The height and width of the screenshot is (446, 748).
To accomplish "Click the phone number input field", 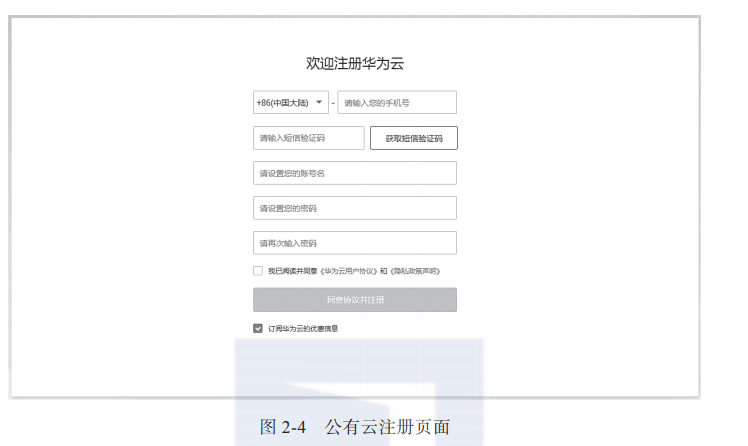I will pyautogui.click(x=397, y=103).
